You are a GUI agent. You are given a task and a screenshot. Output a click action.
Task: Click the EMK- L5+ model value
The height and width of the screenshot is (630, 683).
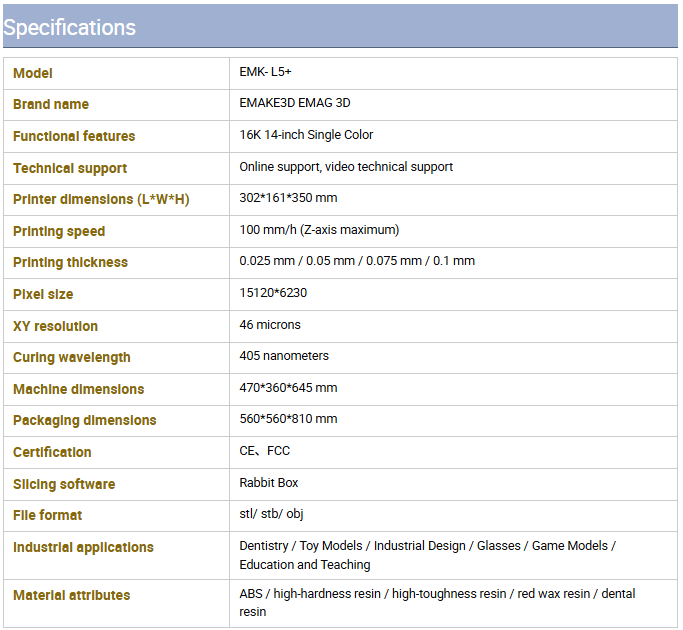(265, 72)
